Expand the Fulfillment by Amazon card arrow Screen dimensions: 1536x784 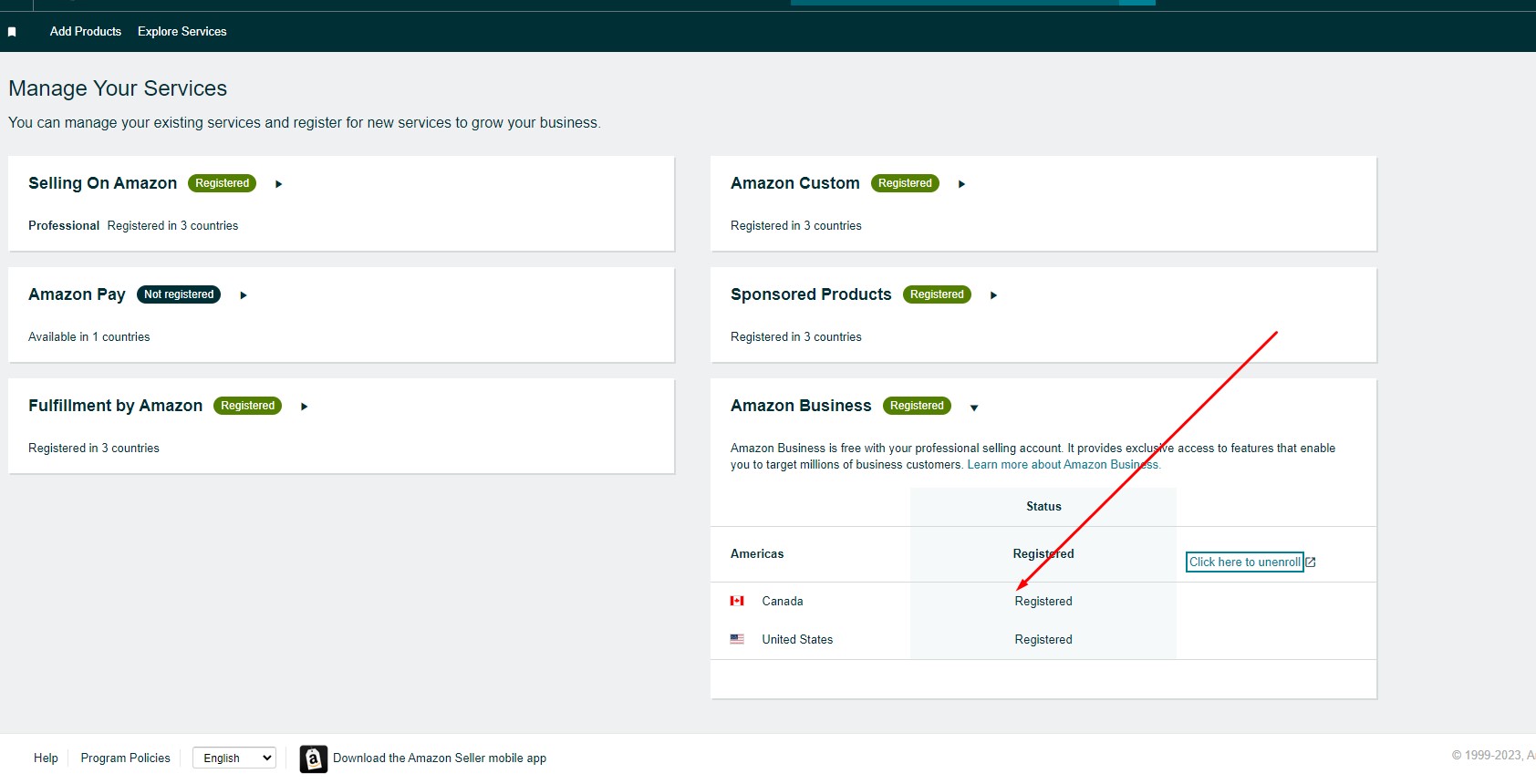[x=305, y=407]
